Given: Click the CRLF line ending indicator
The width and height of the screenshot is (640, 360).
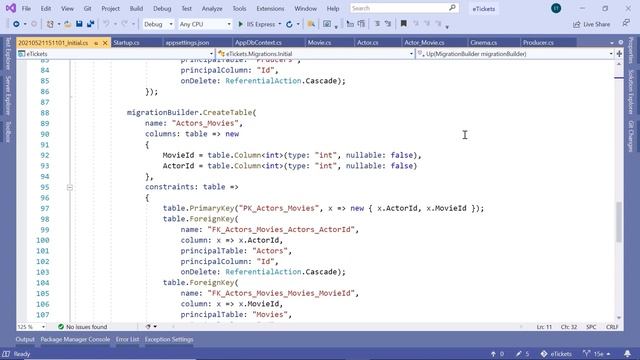Looking at the screenshot, I should pyautogui.click(x=612, y=327).
